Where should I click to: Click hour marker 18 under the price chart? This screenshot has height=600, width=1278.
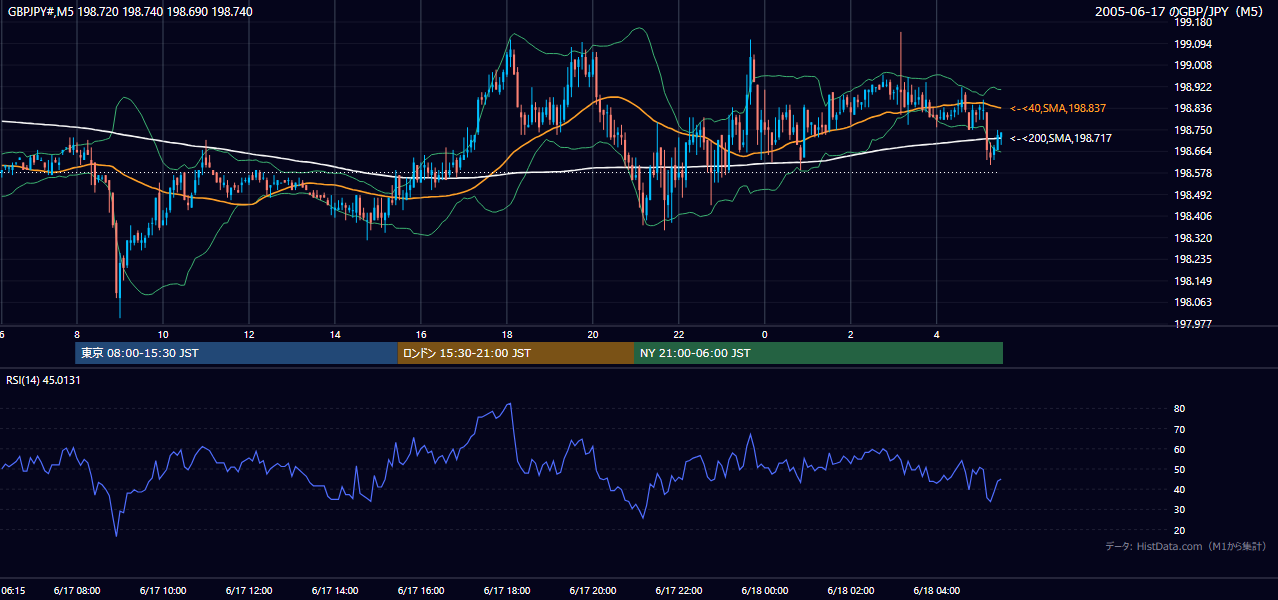pyautogui.click(x=506, y=334)
